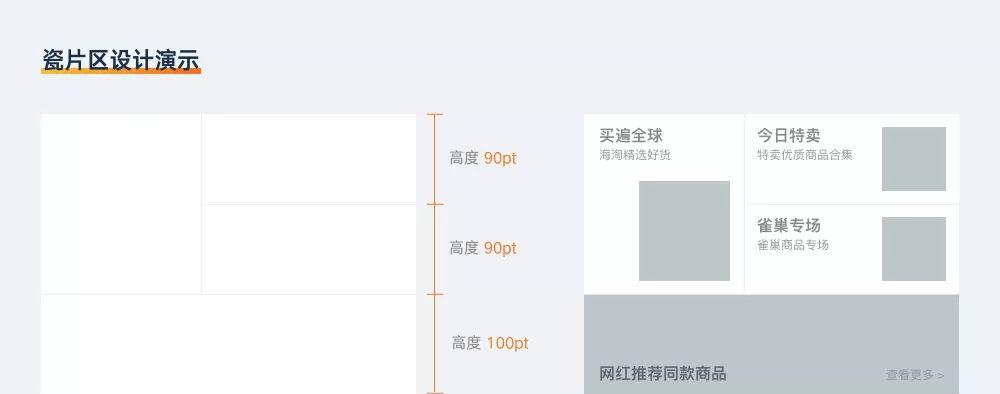Select the 雀巢专场 heading
Viewport: 1000px width, 394px height.
(x=789, y=225)
